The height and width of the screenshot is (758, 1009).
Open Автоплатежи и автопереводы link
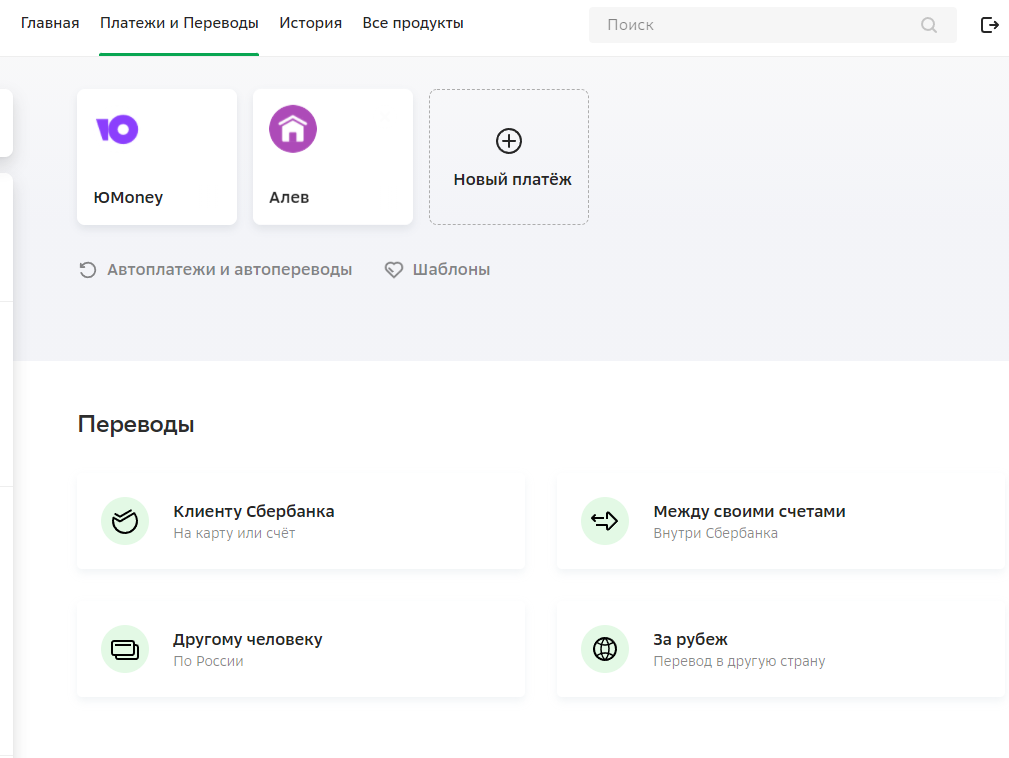click(229, 270)
